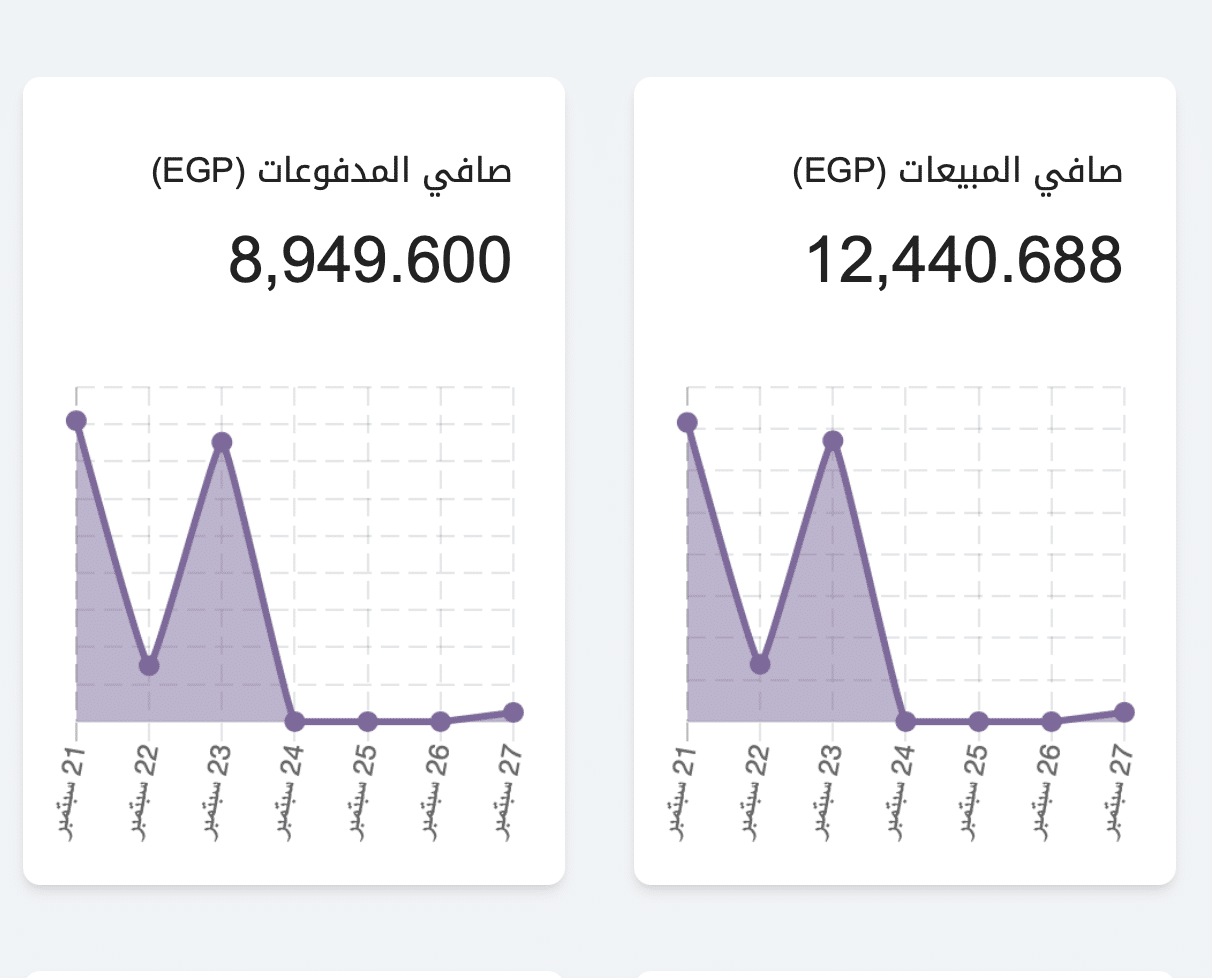The height and width of the screenshot is (978, 1212).
Task: Click September 21 point in net payments chart
Action: pyautogui.click(x=76, y=421)
